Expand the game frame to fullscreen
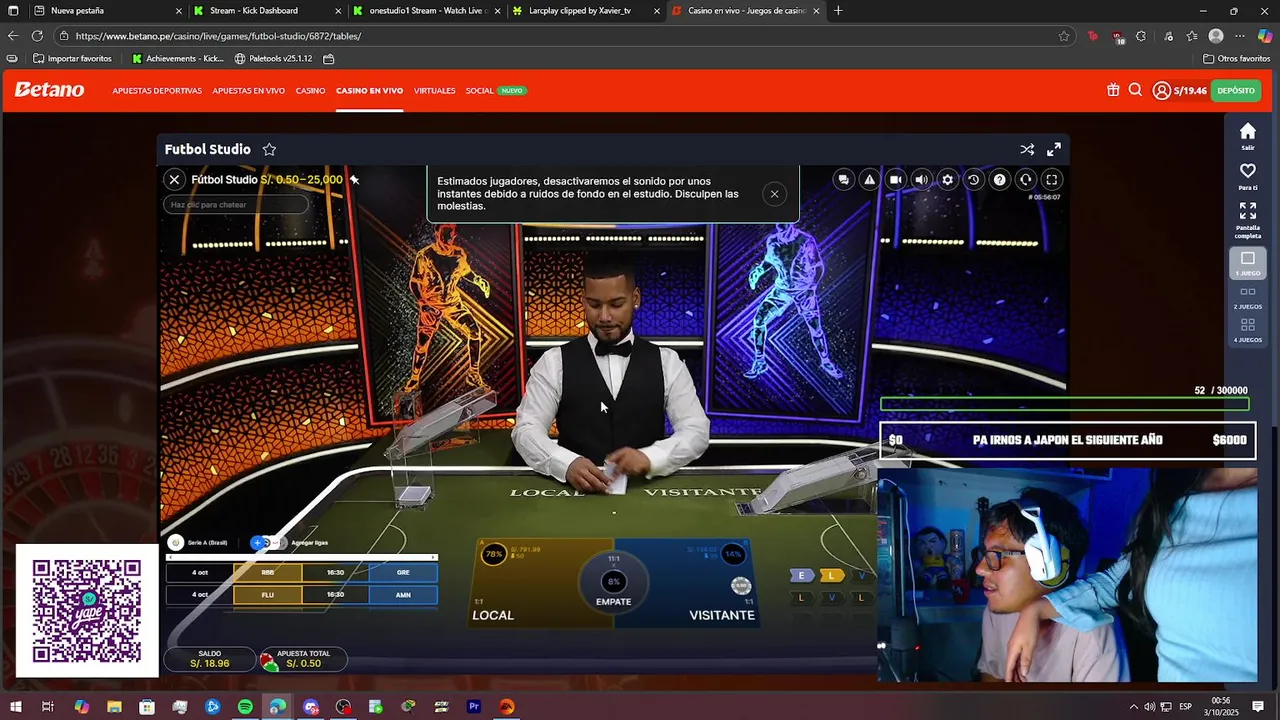 tap(1054, 149)
